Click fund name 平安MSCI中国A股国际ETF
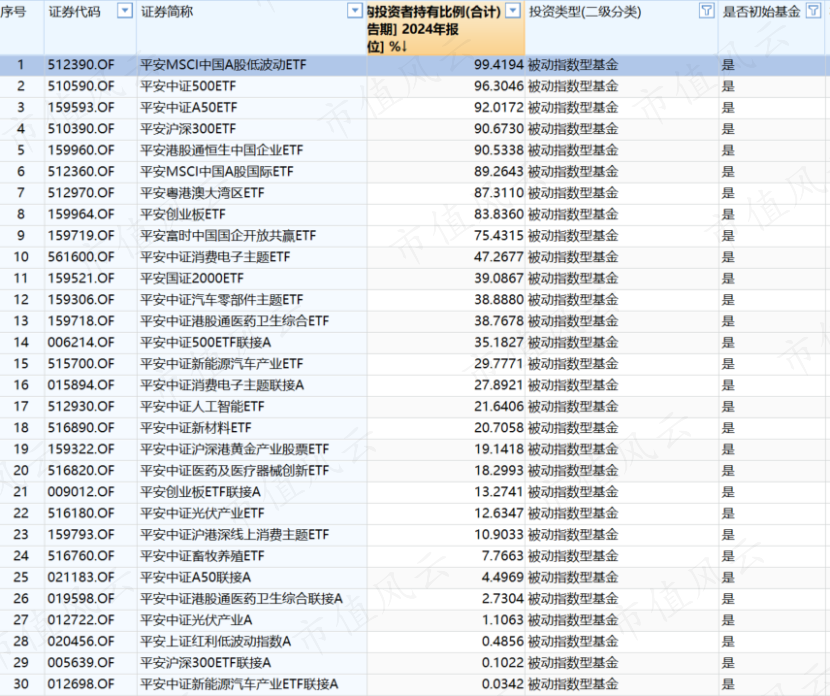This screenshot has width=830, height=696. click(x=217, y=171)
